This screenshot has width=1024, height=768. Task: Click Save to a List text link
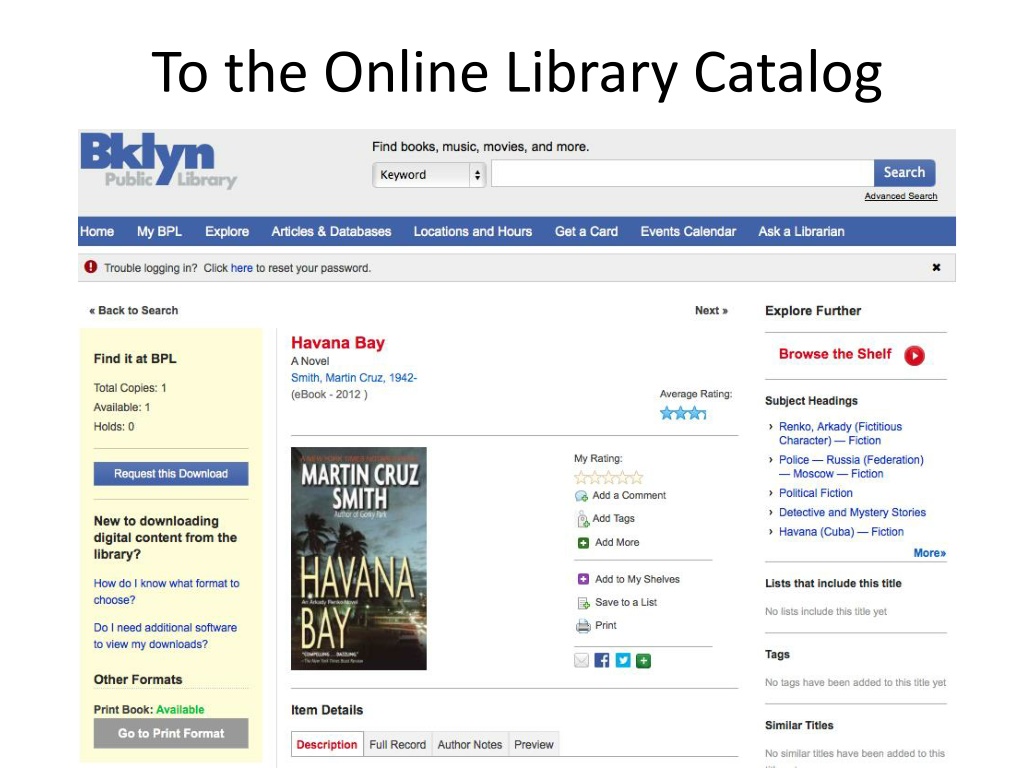[626, 602]
